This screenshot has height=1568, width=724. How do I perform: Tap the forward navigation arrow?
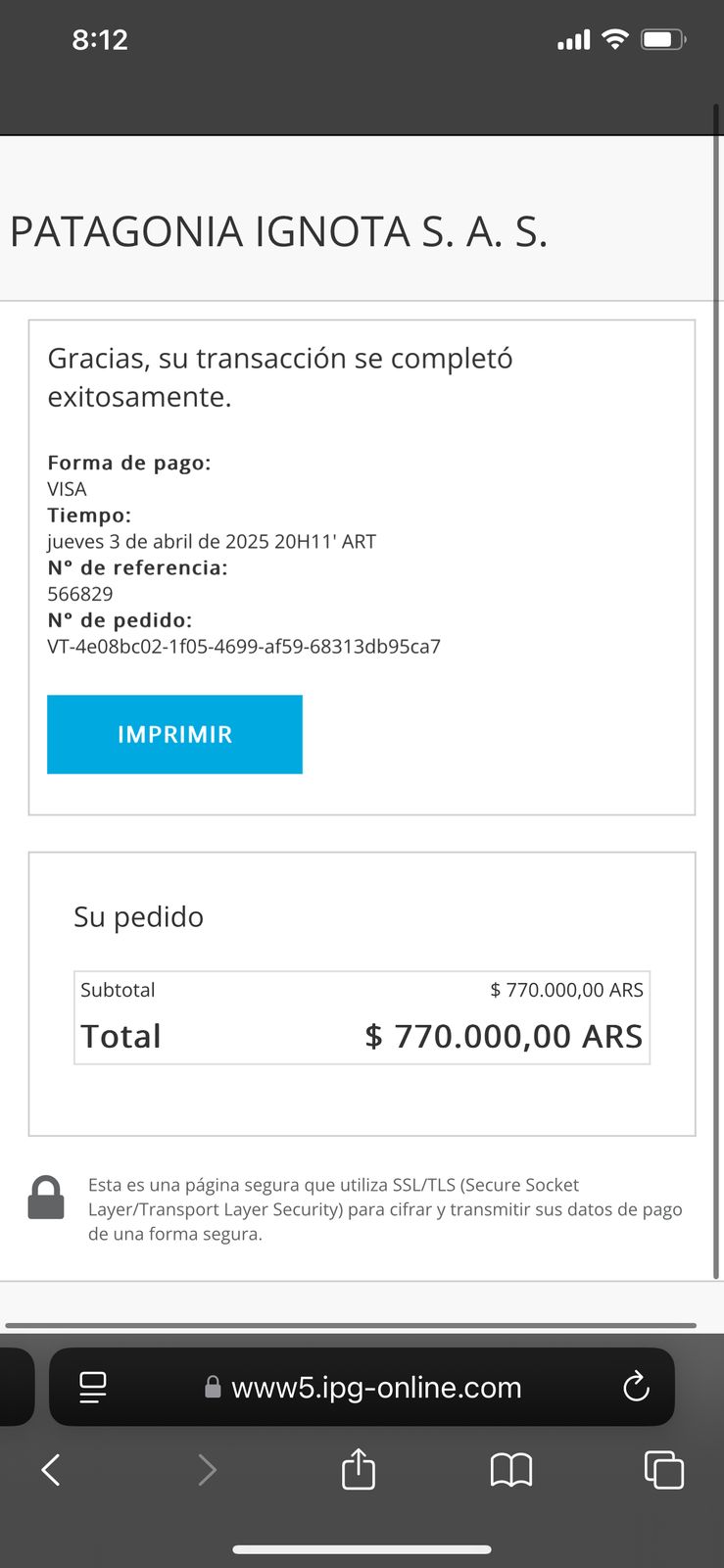pos(207,1469)
